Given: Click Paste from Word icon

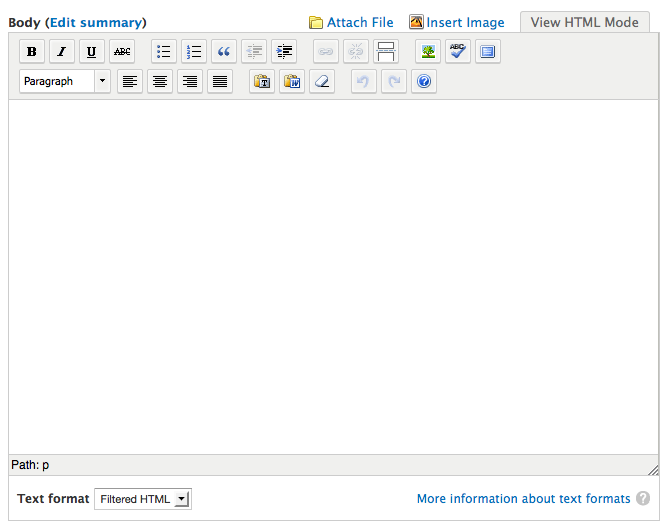Looking at the screenshot, I should [292, 81].
